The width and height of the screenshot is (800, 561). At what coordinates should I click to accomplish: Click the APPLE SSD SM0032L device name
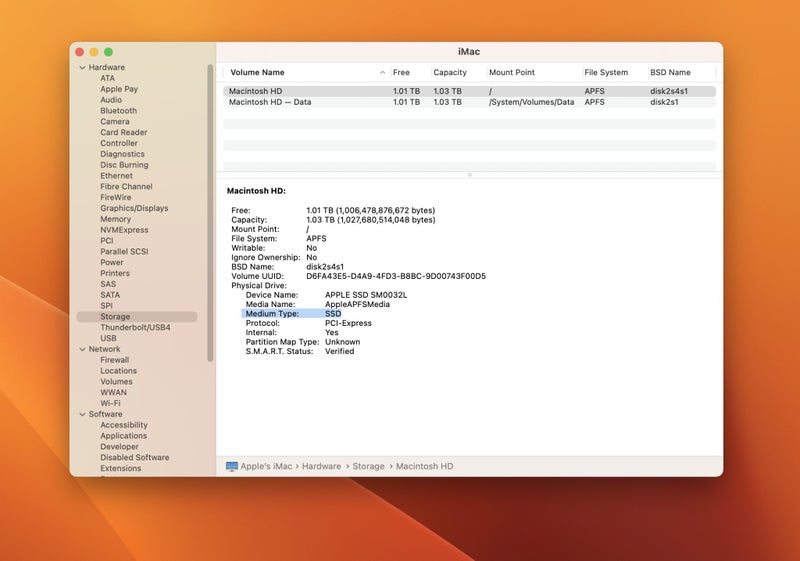tap(366, 295)
